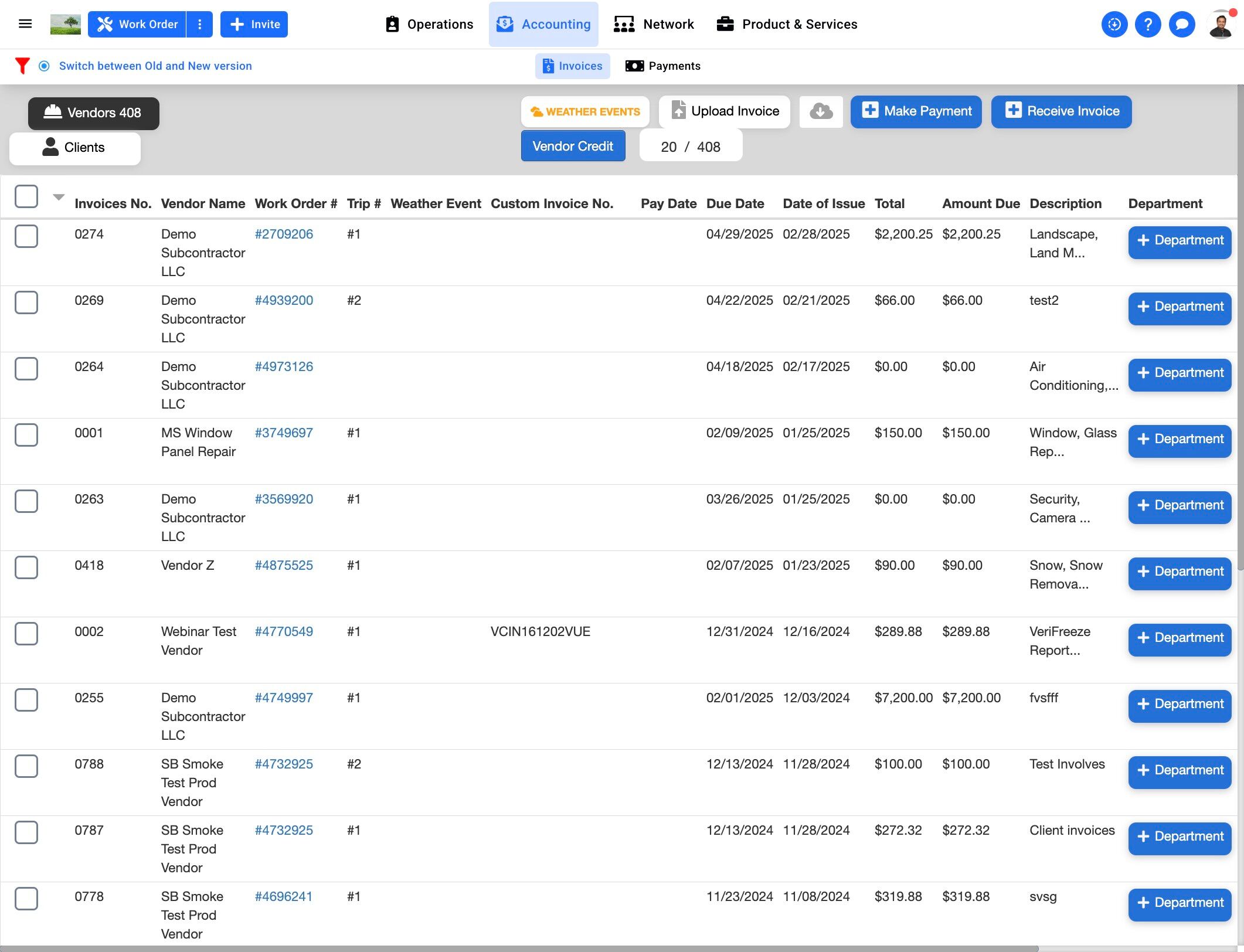Click the cloud download icon
This screenshot has width=1244, height=952.
point(821,111)
